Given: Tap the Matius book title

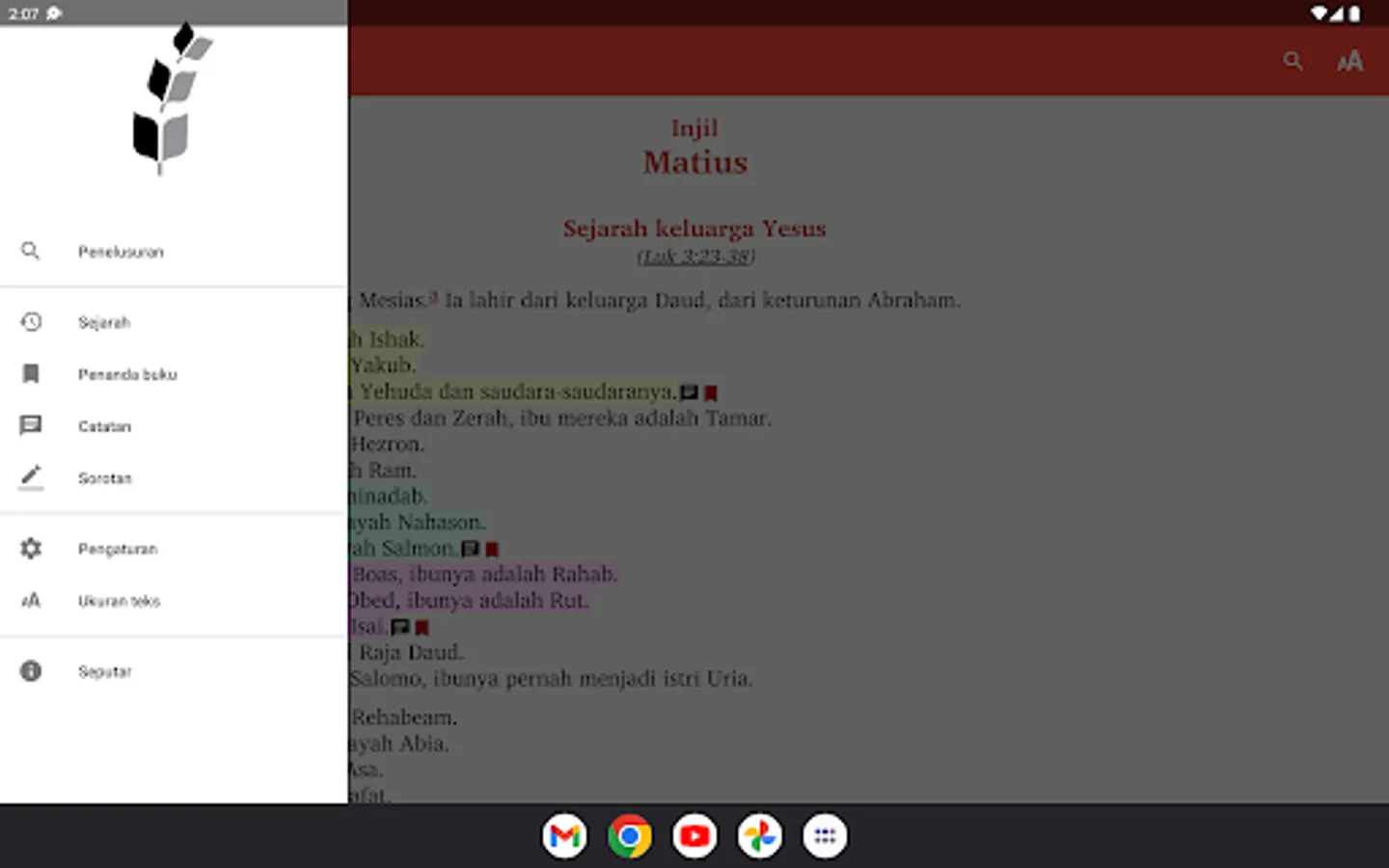Looking at the screenshot, I should coord(695,162).
